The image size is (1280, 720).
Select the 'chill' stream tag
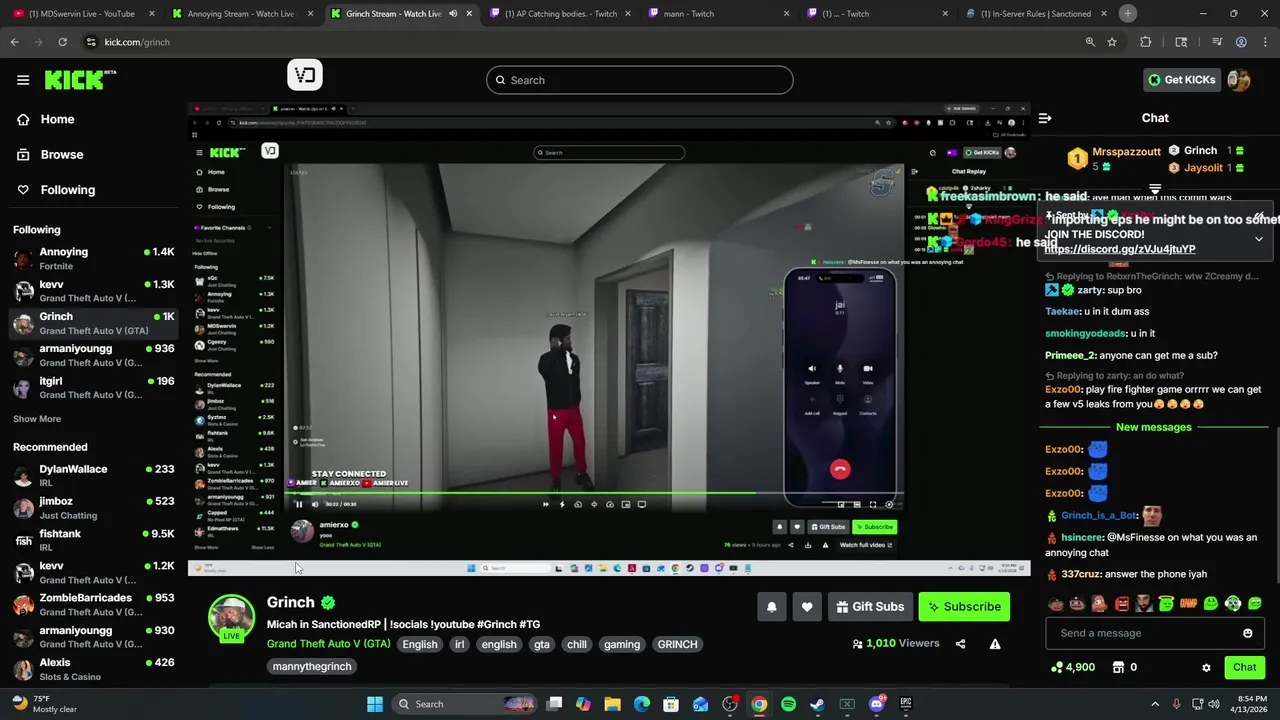point(577,645)
